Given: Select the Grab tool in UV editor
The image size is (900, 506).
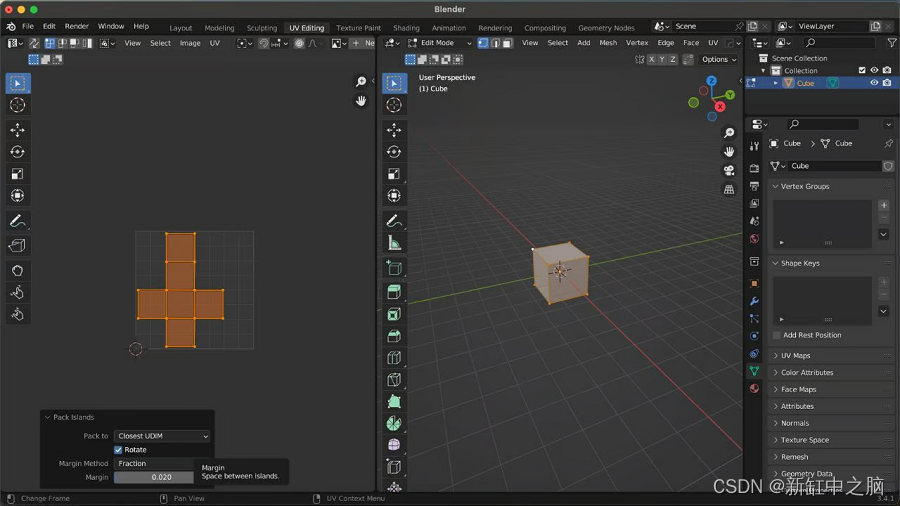Looking at the screenshot, I should coord(17,271).
